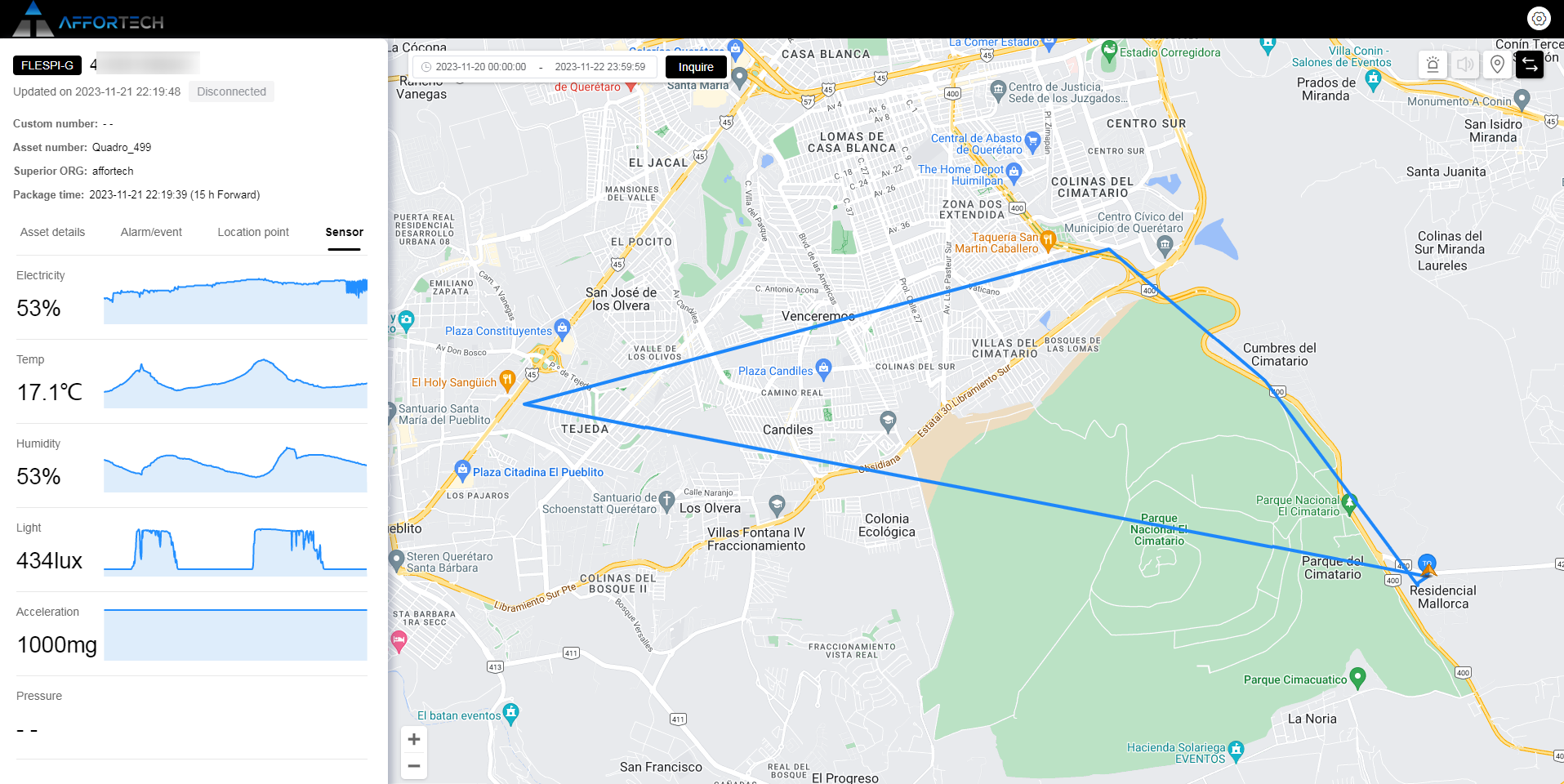Open the Alarm/event tab
Viewport: 1564px width, 784px height.
(151, 232)
